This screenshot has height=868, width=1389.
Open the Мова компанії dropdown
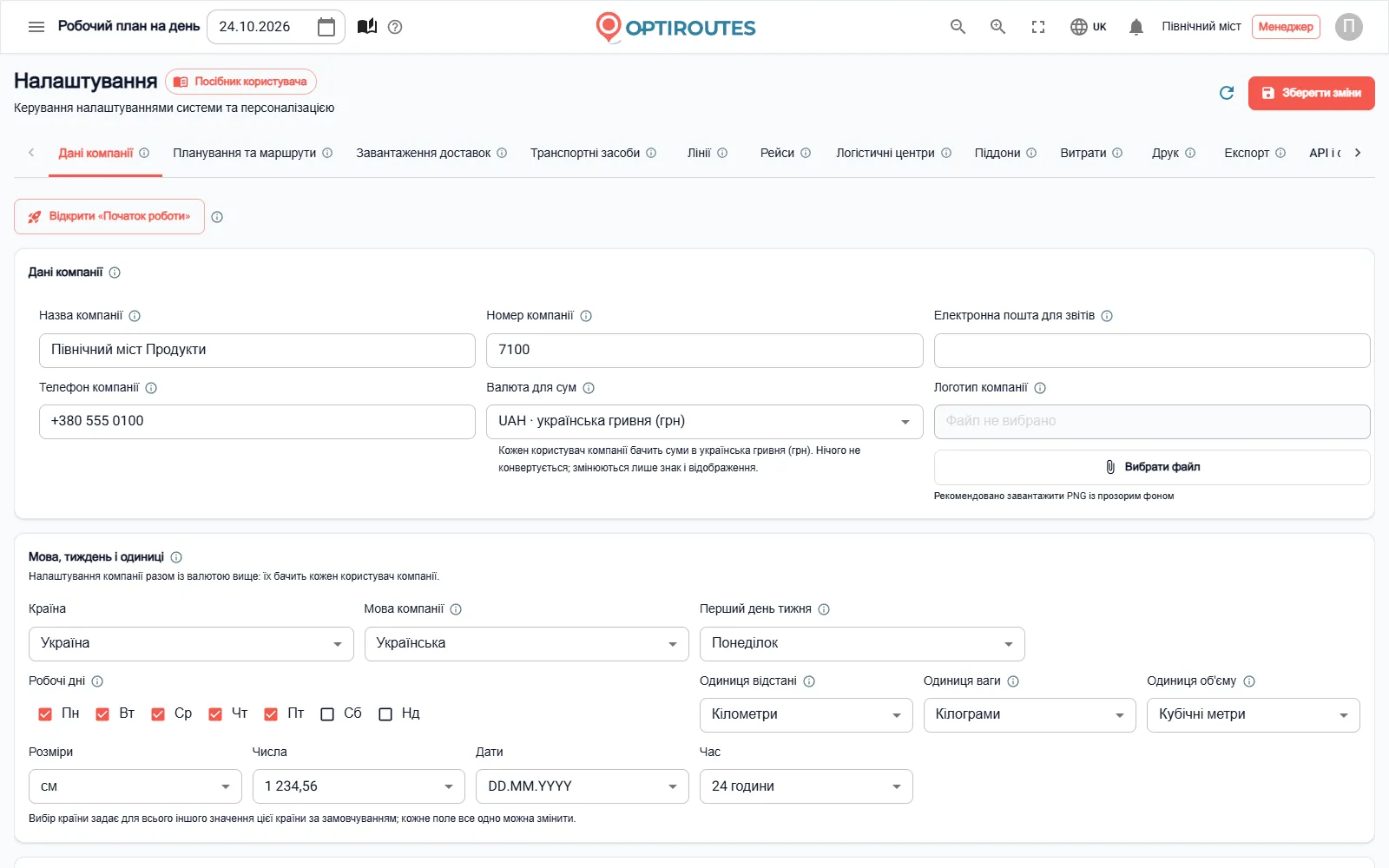click(x=526, y=644)
